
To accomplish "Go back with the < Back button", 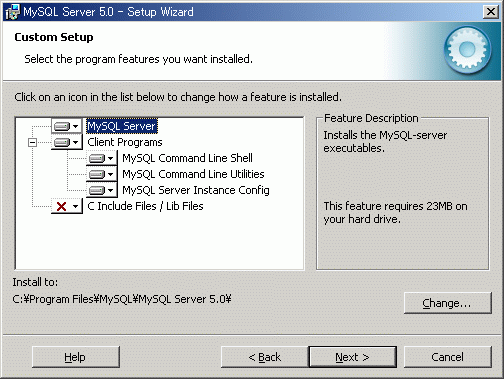I will [x=265, y=357].
